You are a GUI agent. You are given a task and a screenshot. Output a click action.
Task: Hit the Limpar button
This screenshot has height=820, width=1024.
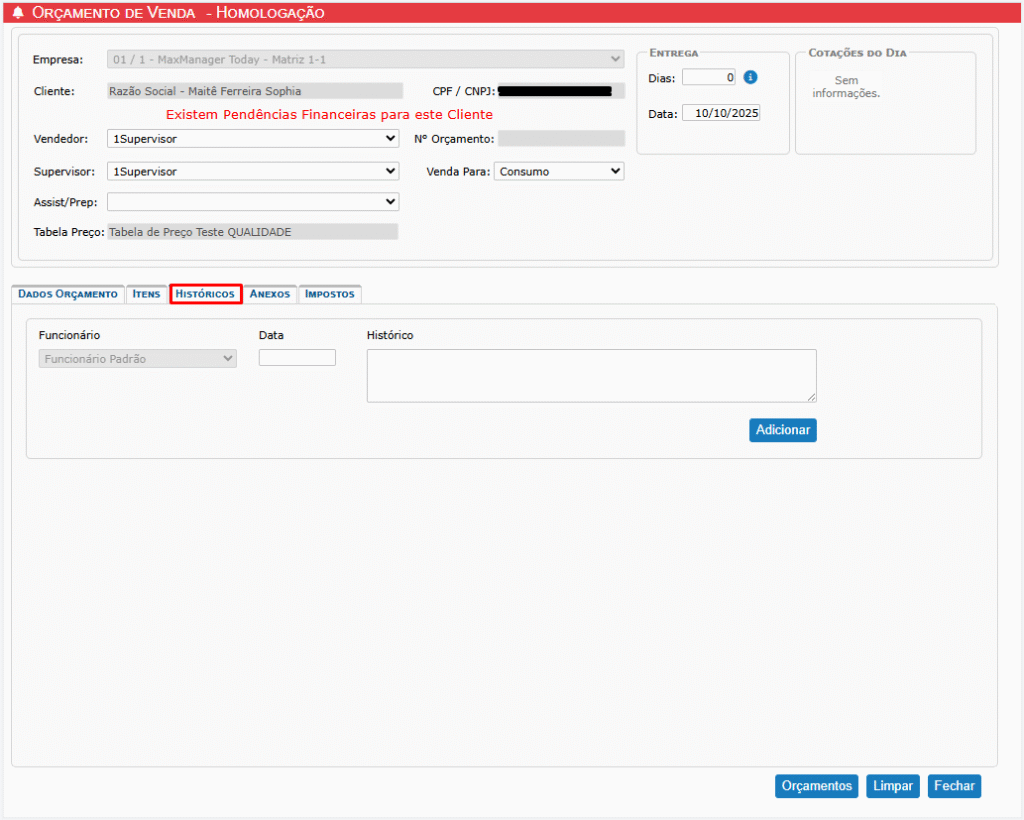pyautogui.click(x=892, y=786)
